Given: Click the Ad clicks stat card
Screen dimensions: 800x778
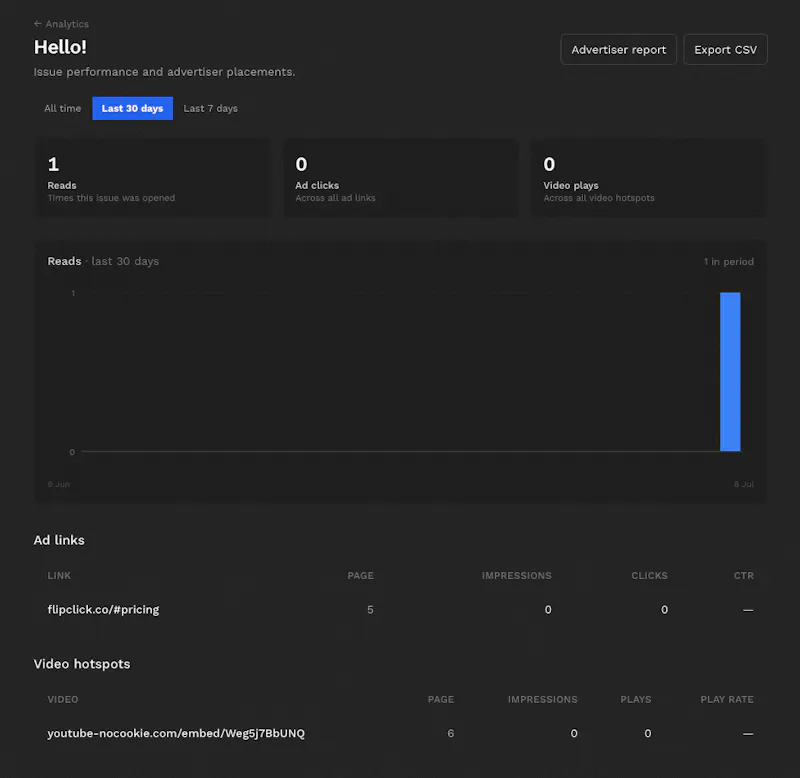Looking at the screenshot, I should point(400,178).
